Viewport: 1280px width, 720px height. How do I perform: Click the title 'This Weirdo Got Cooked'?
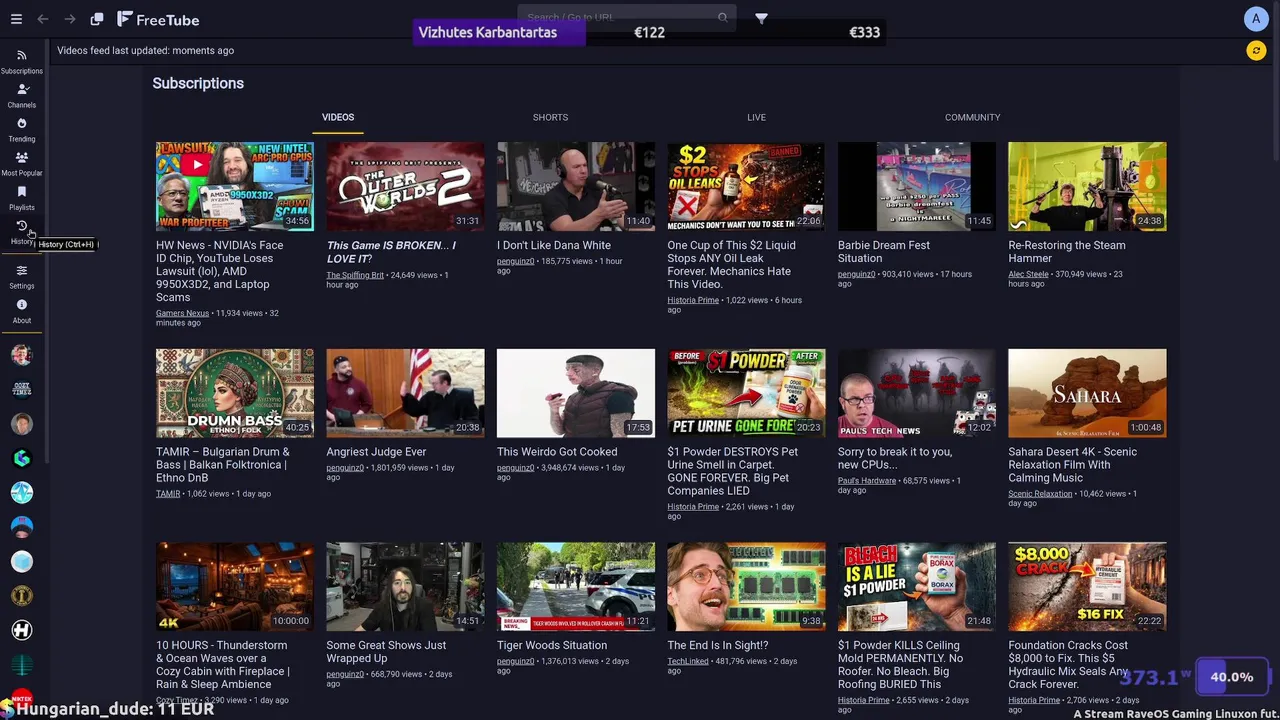[x=557, y=452]
